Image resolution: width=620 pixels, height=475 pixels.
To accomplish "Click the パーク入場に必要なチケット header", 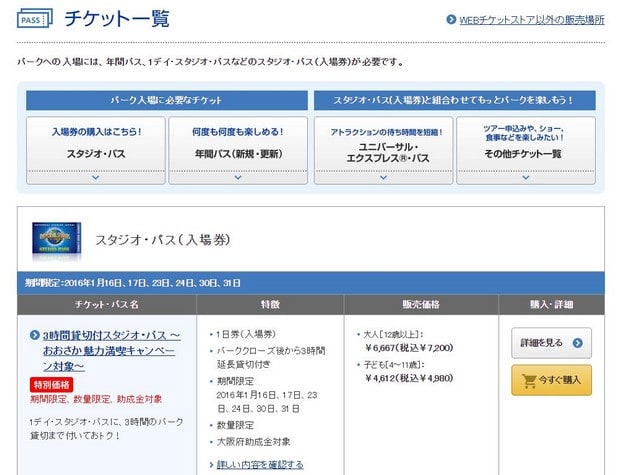I will pos(166,100).
